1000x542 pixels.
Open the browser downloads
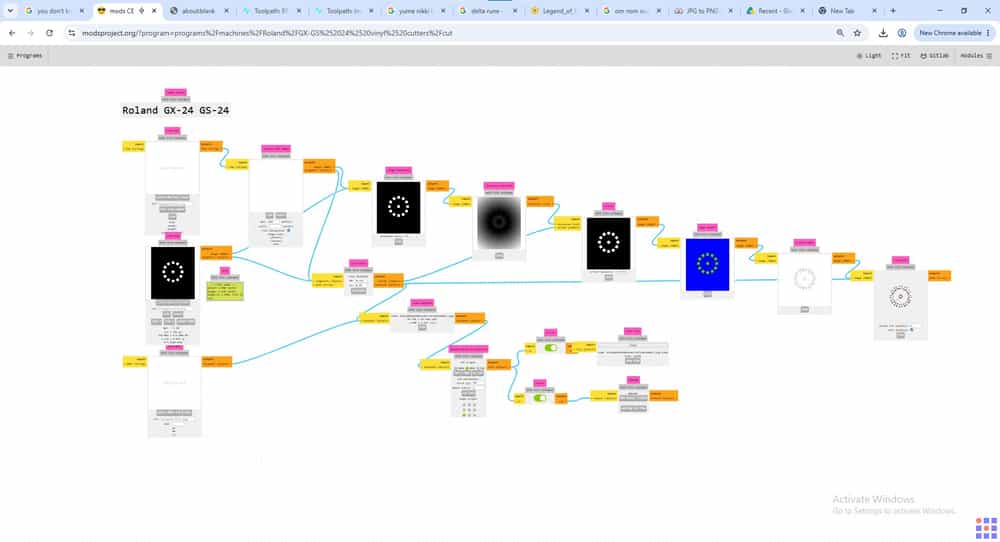[883, 33]
